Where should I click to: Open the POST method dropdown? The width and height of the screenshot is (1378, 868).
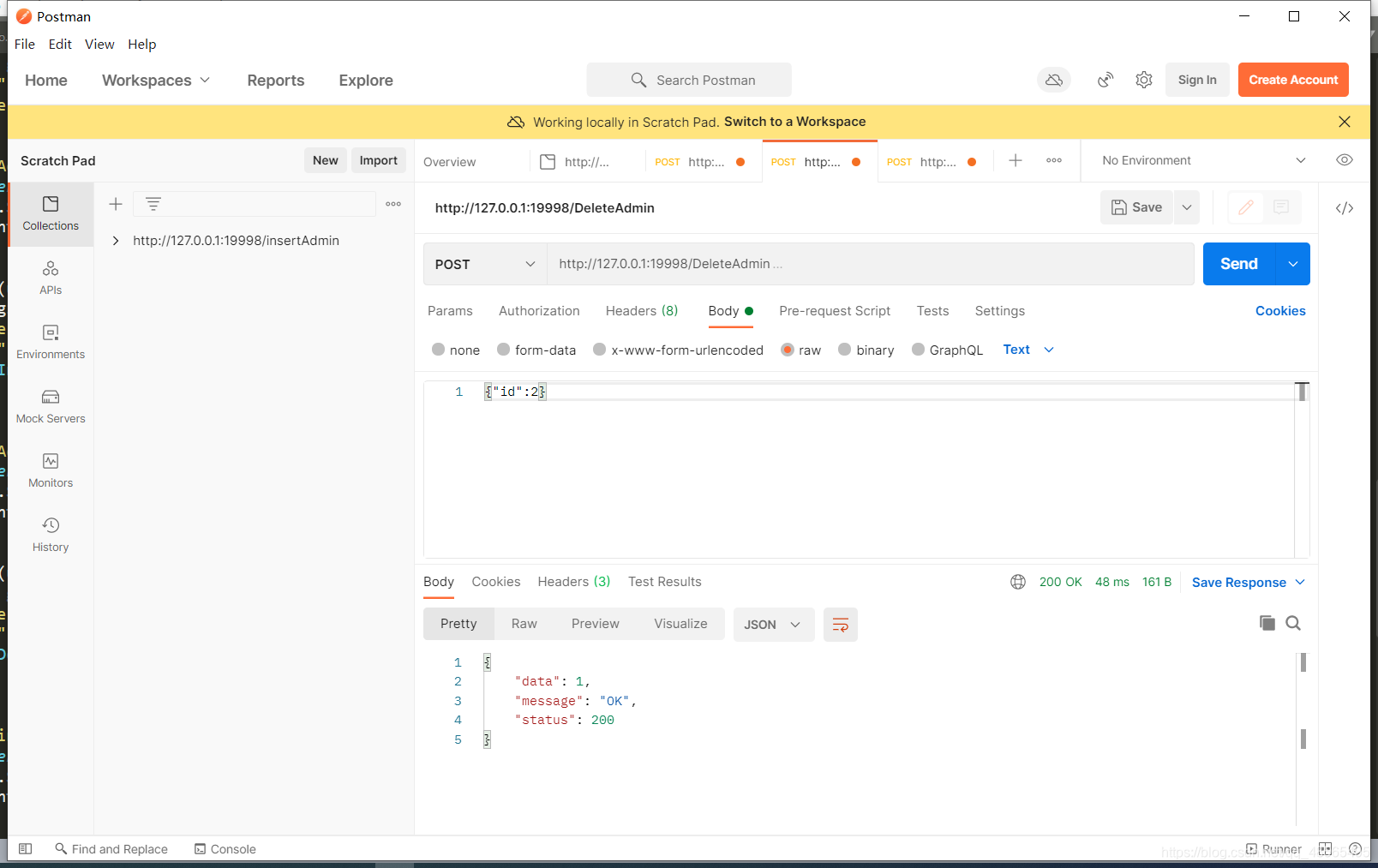pyautogui.click(x=485, y=264)
